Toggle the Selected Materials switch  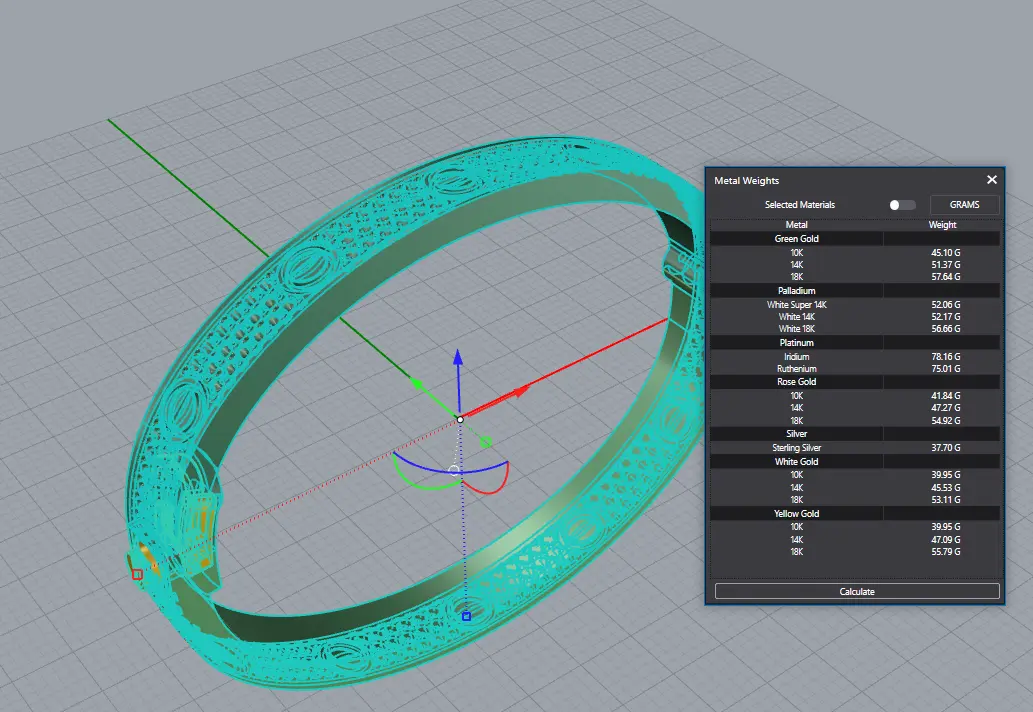click(x=902, y=205)
